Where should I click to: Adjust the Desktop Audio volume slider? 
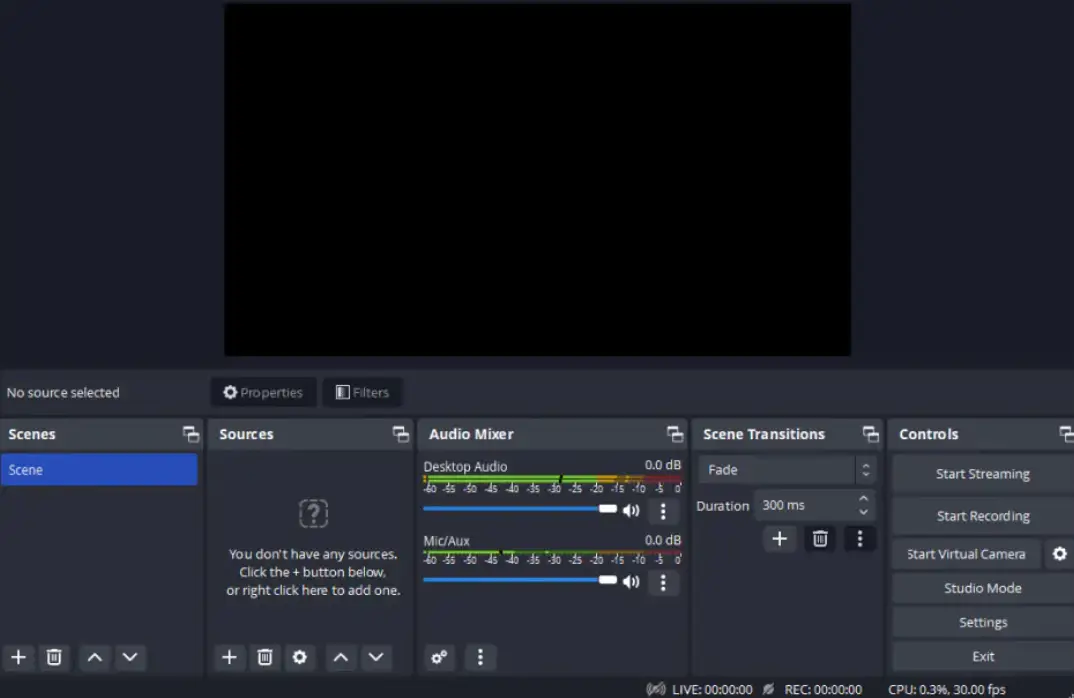pyautogui.click(x=607, y=508)
